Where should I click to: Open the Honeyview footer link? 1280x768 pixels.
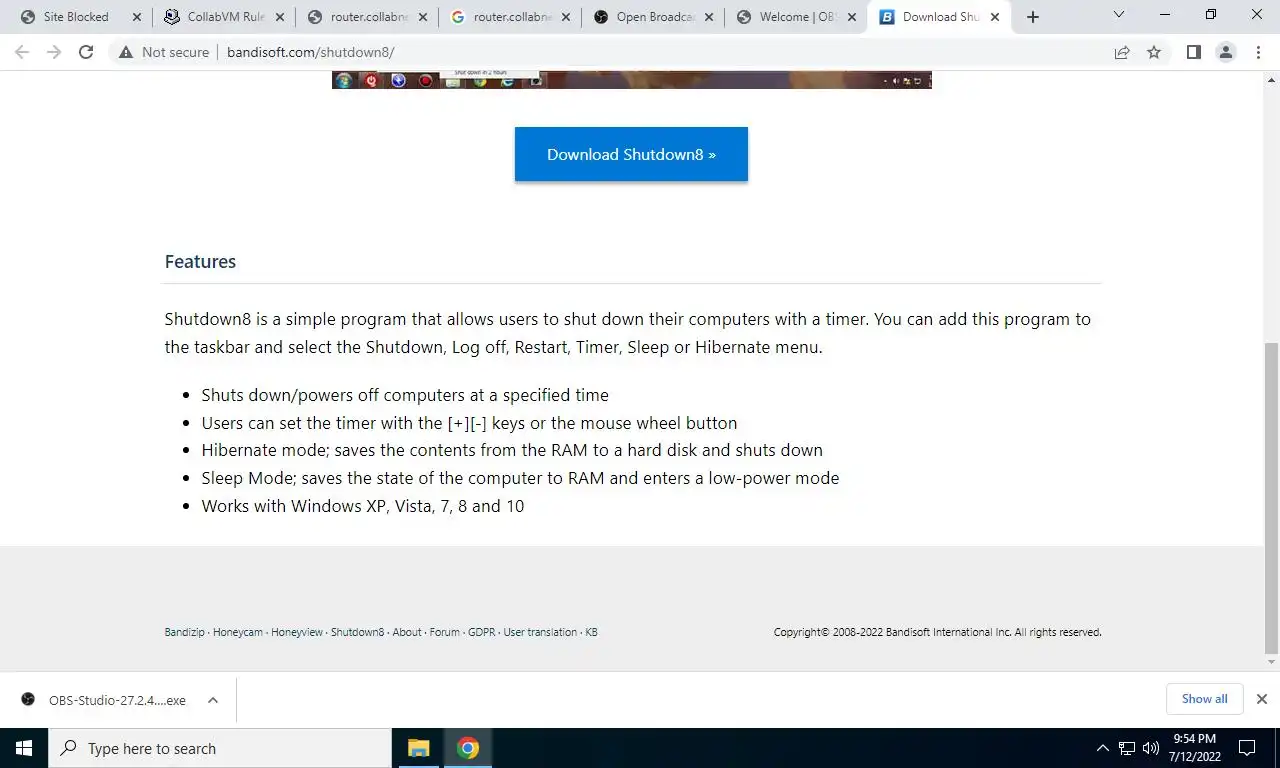click(x=297, y=632)
